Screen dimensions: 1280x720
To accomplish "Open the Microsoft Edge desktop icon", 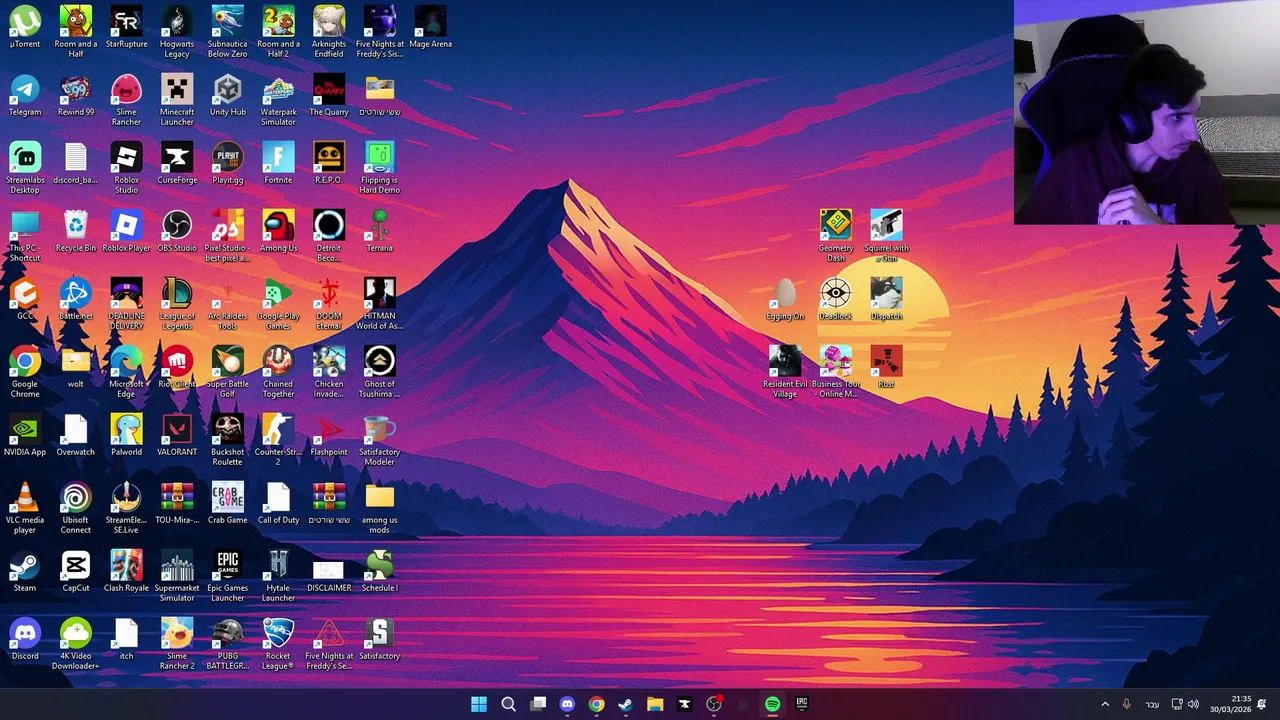I will click(126, 372).
